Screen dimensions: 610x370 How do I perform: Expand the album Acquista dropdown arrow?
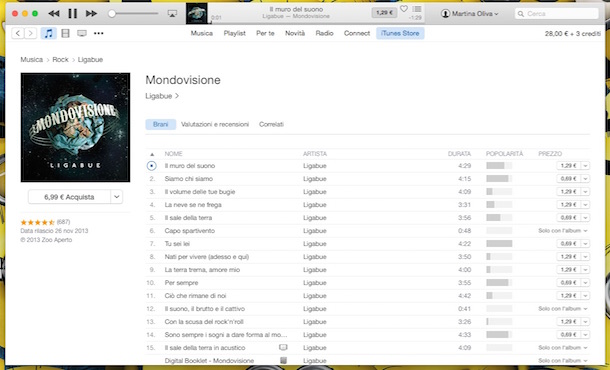click(117, 197)
